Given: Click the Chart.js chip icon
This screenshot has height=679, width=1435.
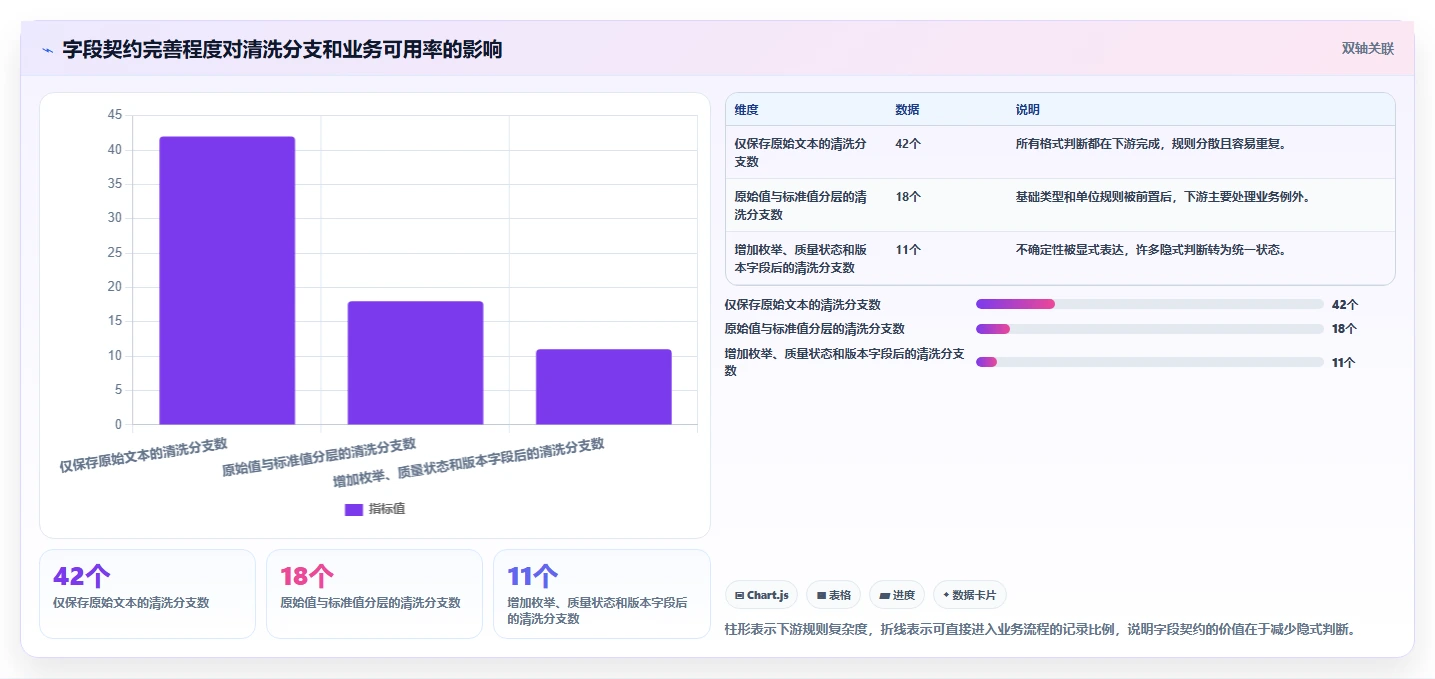Looking at the screenshot, I should click(x=739, y=596).
